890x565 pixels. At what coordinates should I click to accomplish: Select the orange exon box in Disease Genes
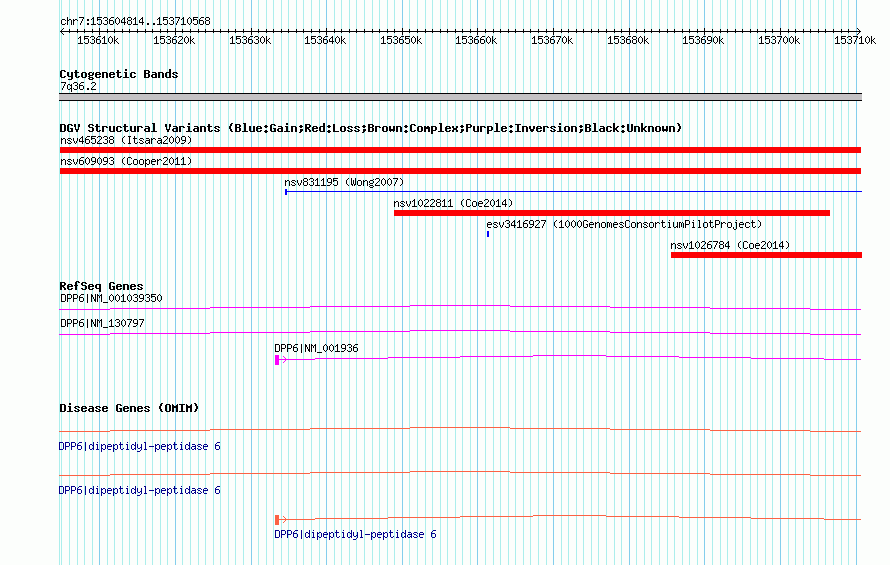coord(277,520)
